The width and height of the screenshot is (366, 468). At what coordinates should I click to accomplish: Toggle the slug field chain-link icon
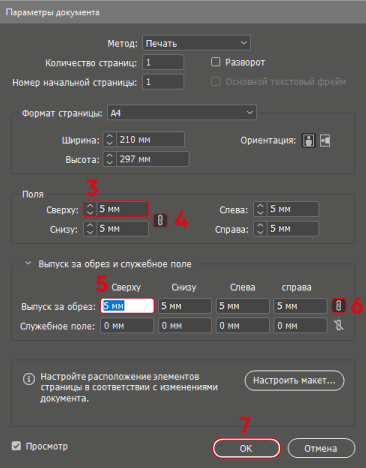pos(339,325)
